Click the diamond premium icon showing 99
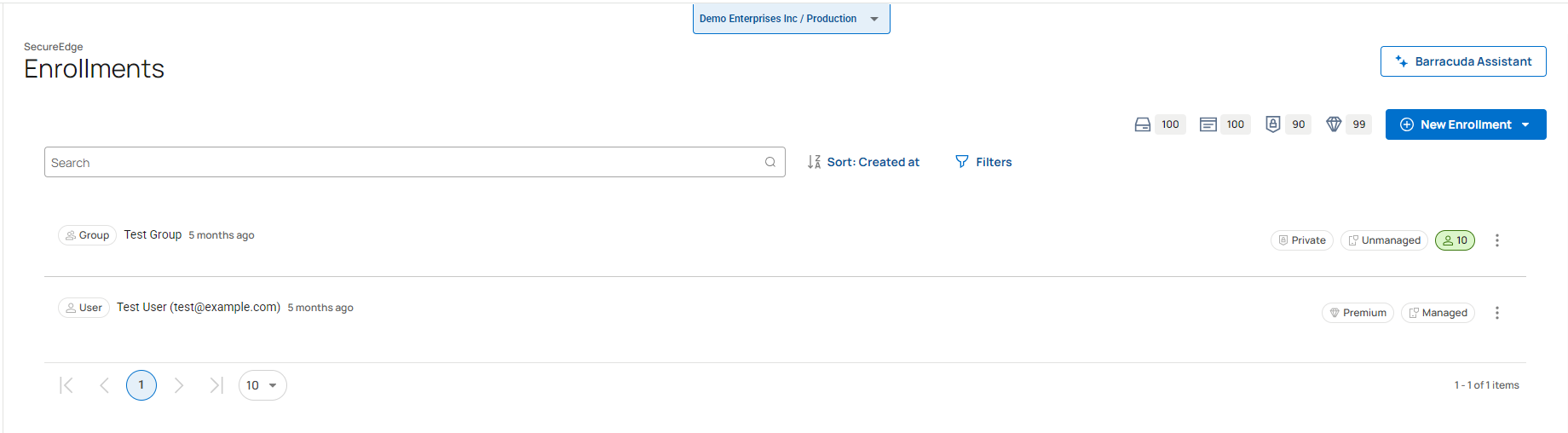Screen dimensions: 1568x433 pyautogui.click(x=1334, y=124)
